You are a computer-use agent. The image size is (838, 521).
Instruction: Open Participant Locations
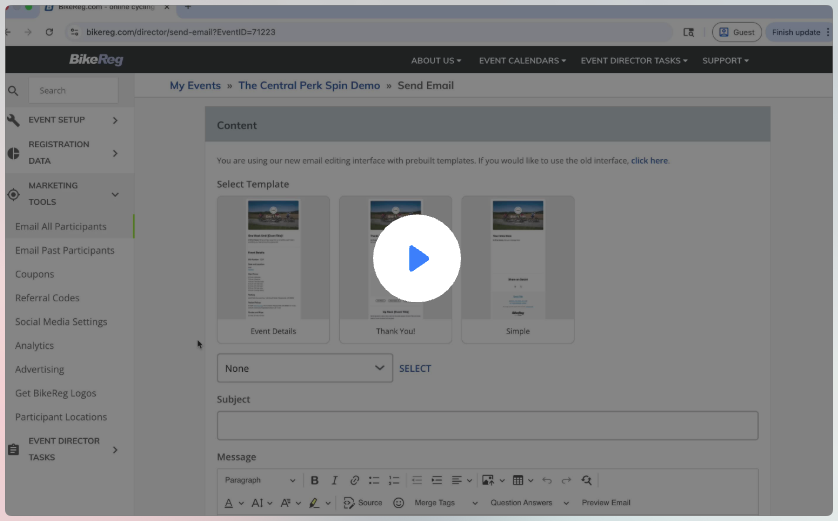(61, 417)
